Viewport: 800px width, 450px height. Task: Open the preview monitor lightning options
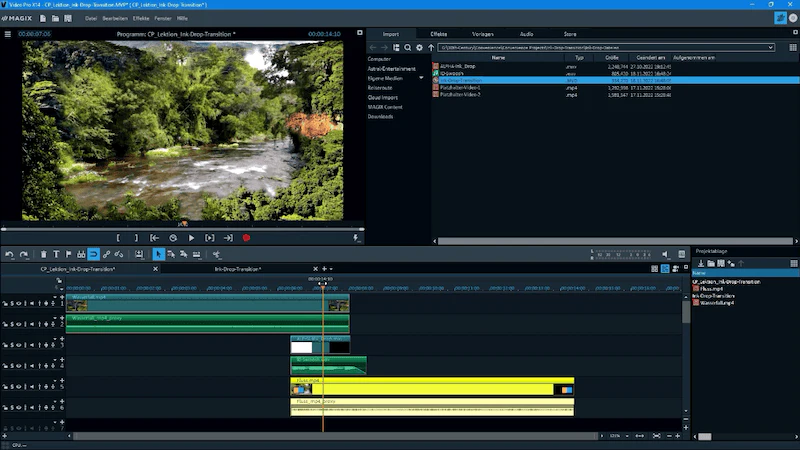(x=356, y=238)
